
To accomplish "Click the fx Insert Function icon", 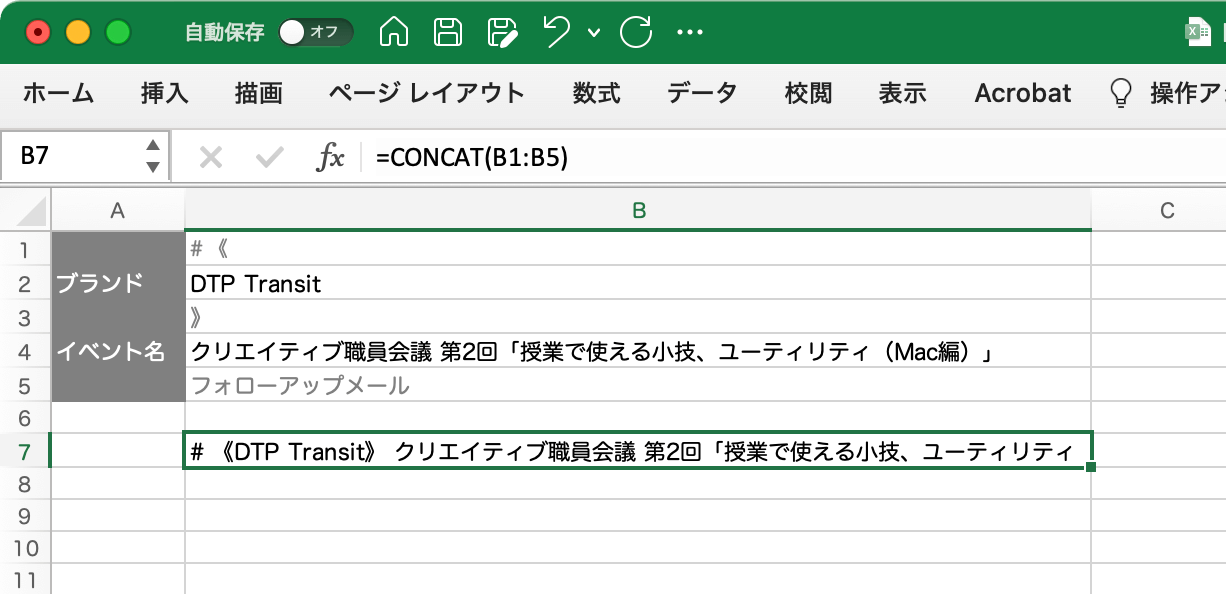I will tap(330, 157).
